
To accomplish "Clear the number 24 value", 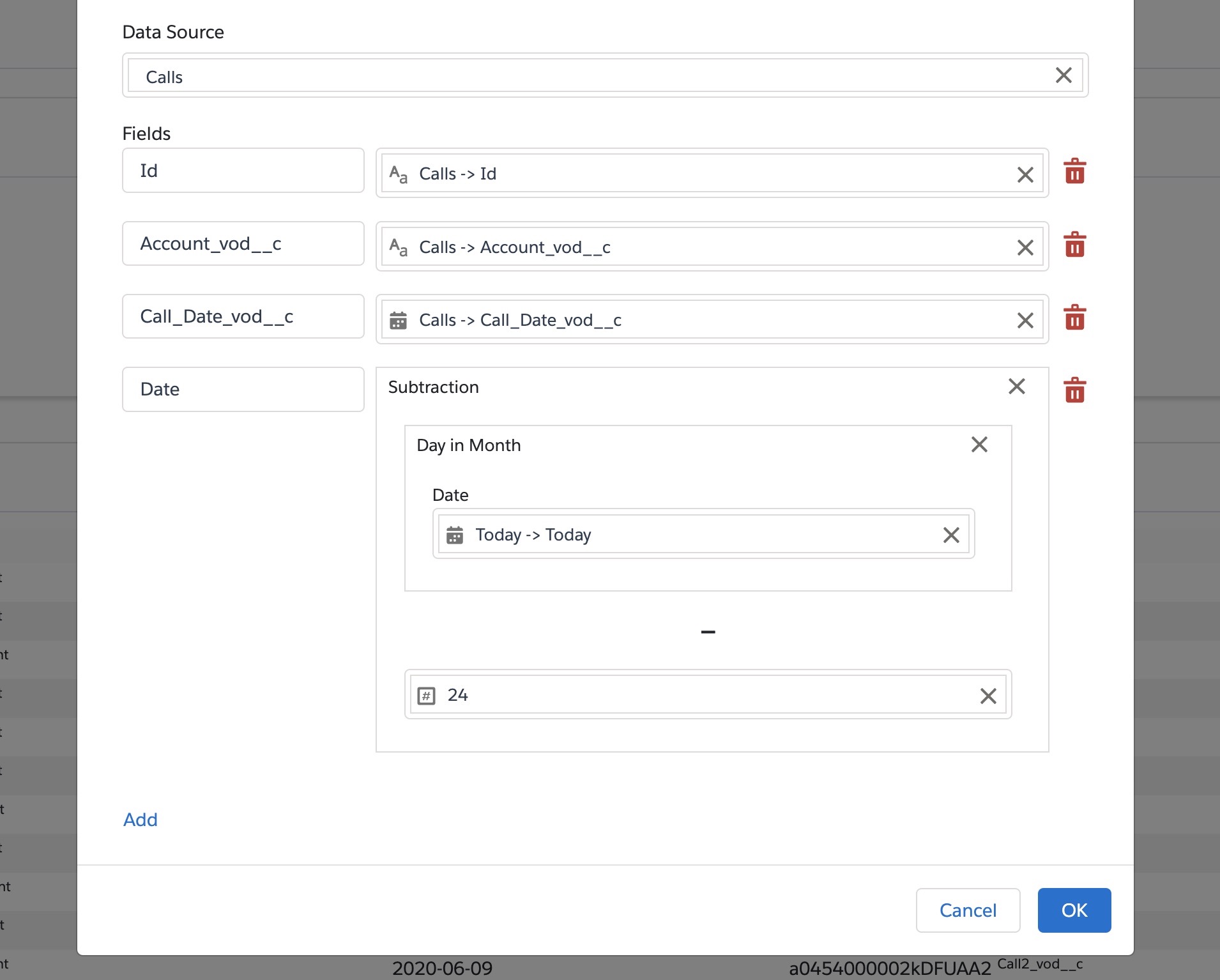I will [987, 696].
